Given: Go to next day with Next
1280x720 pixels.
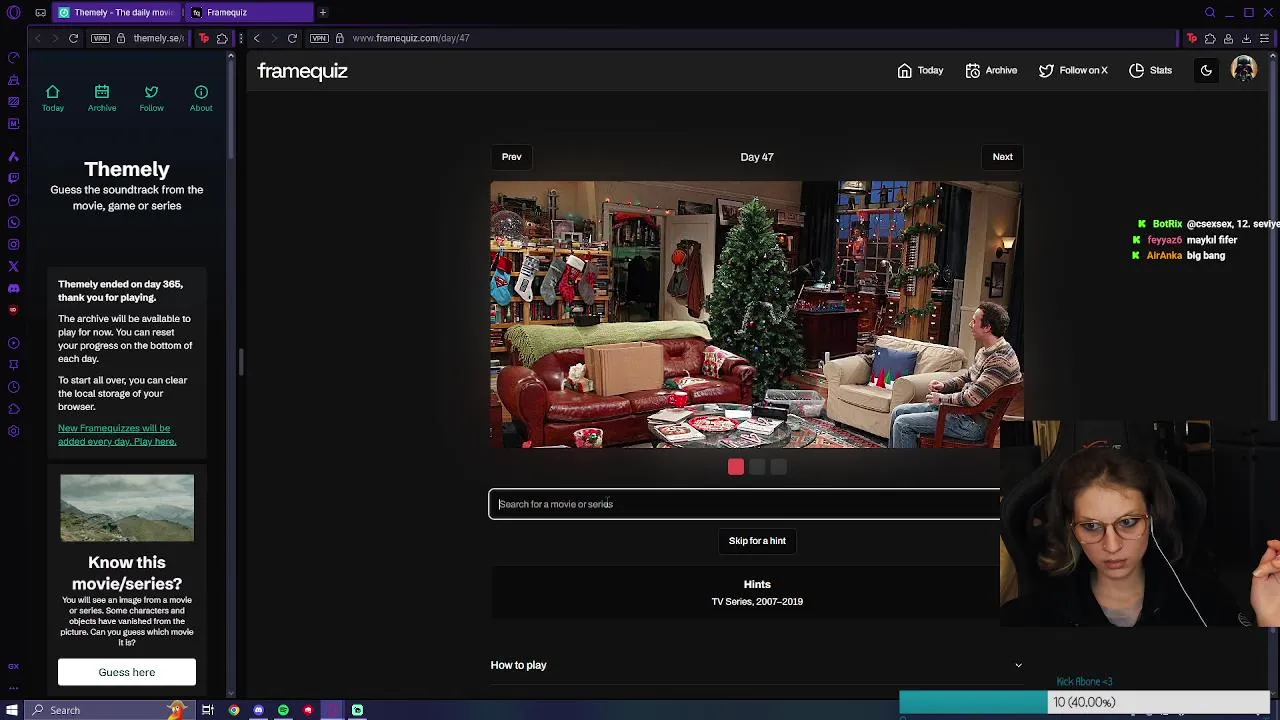Looking at the screenshot, I should [x=1002, y=157].
